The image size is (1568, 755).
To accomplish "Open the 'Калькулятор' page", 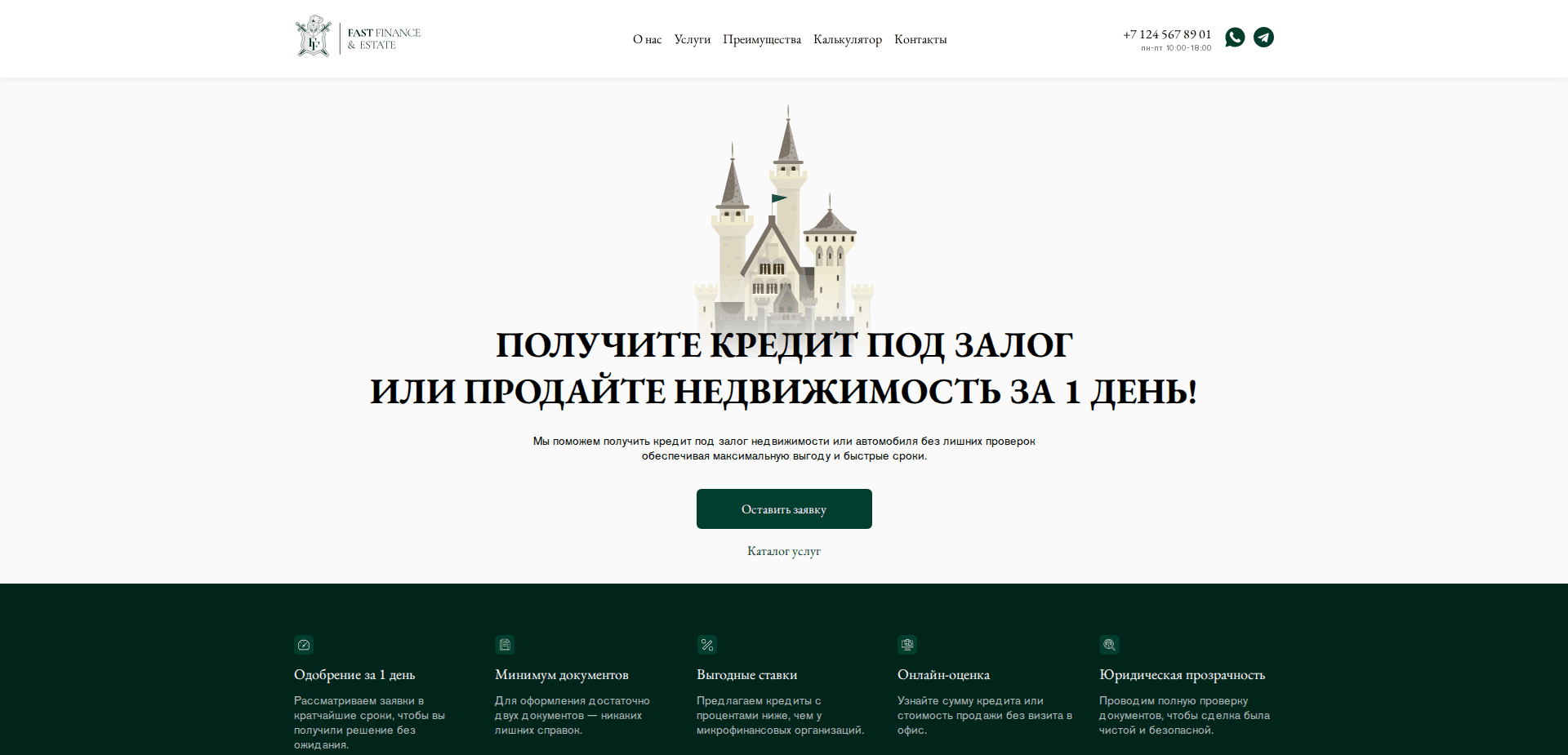I will coord(848,38).
